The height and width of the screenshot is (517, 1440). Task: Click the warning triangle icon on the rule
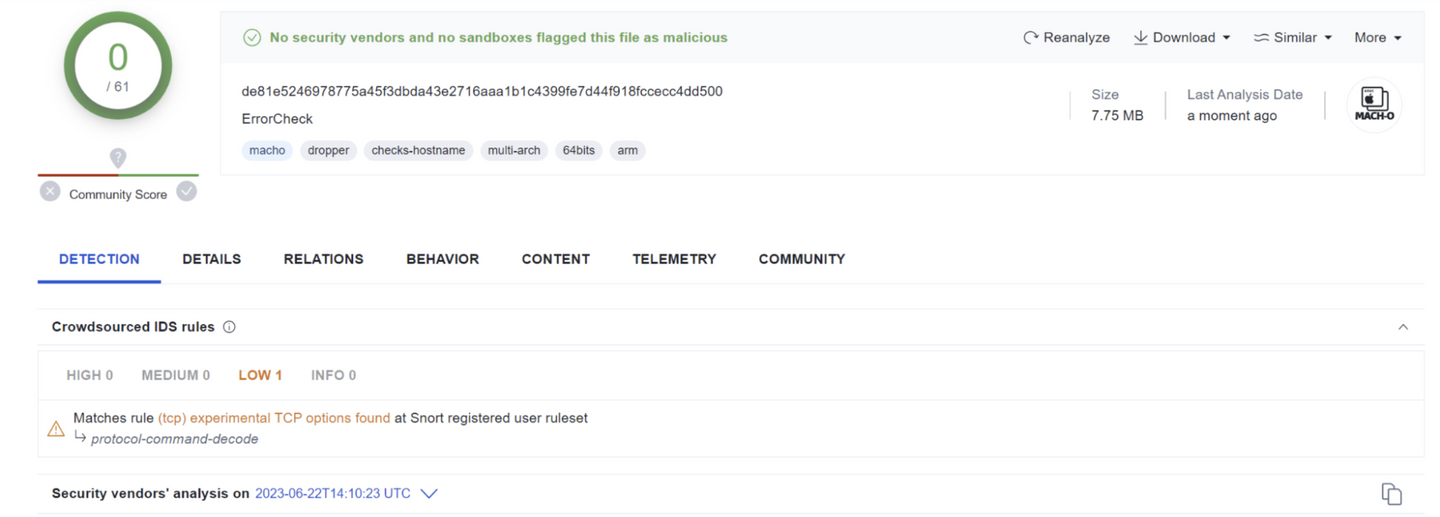pos(56,429)
